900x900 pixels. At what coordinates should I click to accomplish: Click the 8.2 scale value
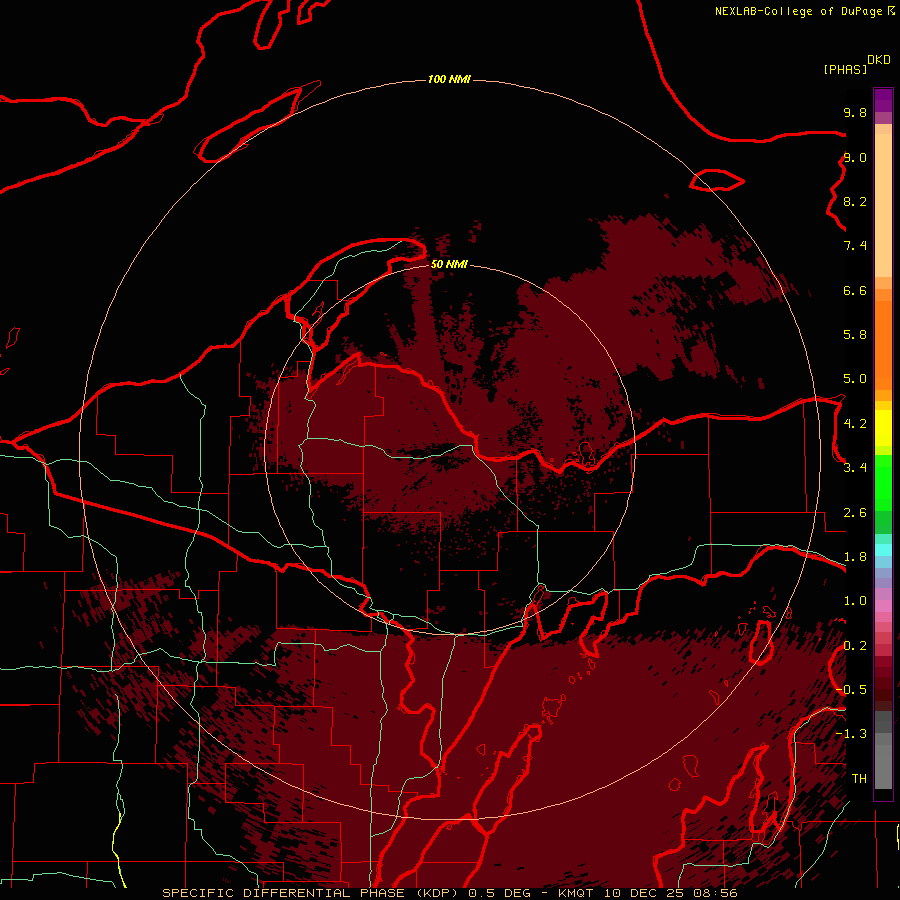[855, 201]
